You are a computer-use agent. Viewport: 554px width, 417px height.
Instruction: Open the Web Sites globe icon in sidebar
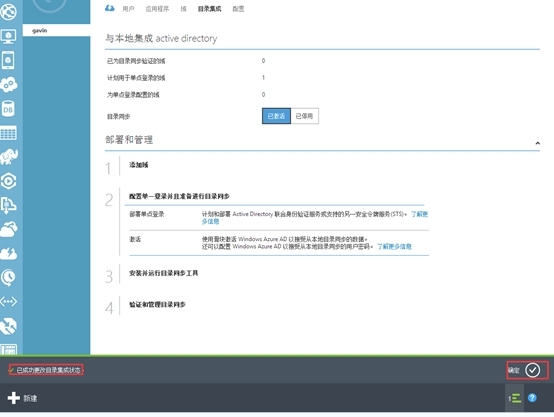click(8, 11)
